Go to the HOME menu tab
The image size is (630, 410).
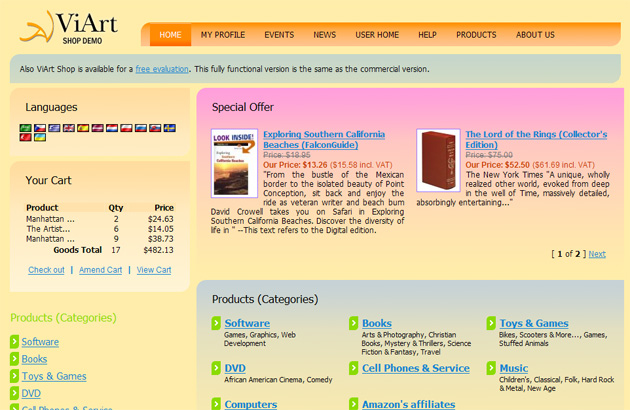point(170,35)
